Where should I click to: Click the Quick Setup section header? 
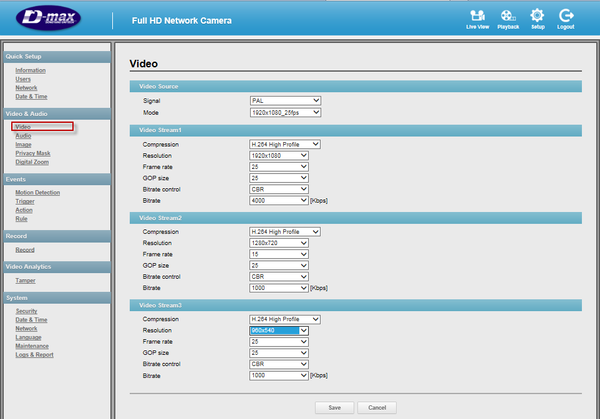[57, 57]
